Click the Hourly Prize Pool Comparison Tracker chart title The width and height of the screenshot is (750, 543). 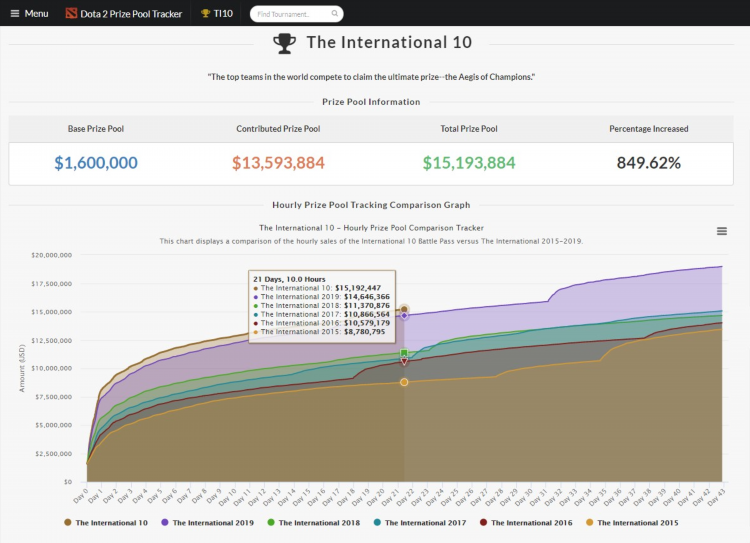click(371, 228)
